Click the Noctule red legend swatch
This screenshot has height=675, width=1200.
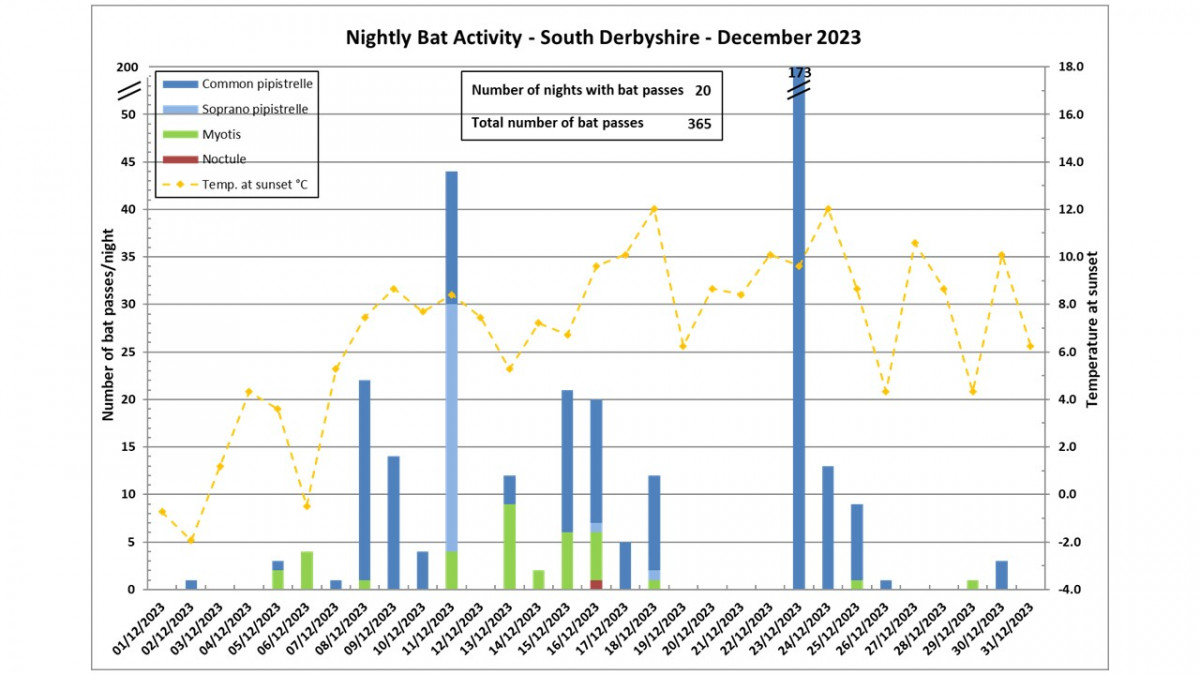[179, 159]
